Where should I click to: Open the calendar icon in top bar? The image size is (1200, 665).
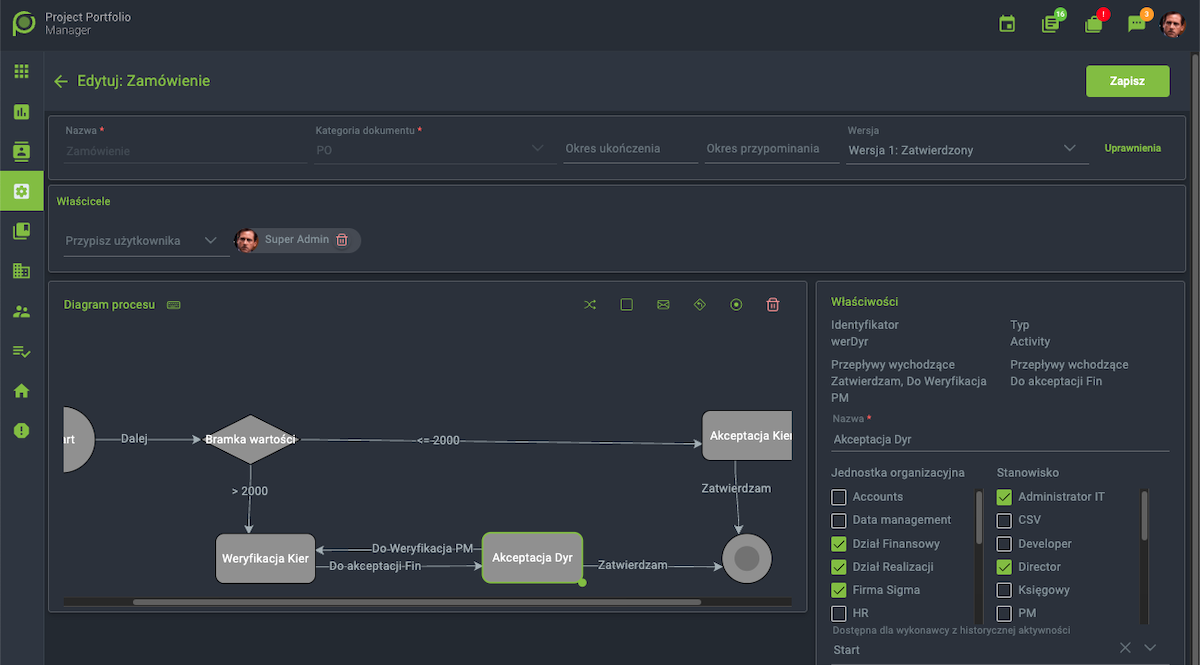pos(1007,24)
